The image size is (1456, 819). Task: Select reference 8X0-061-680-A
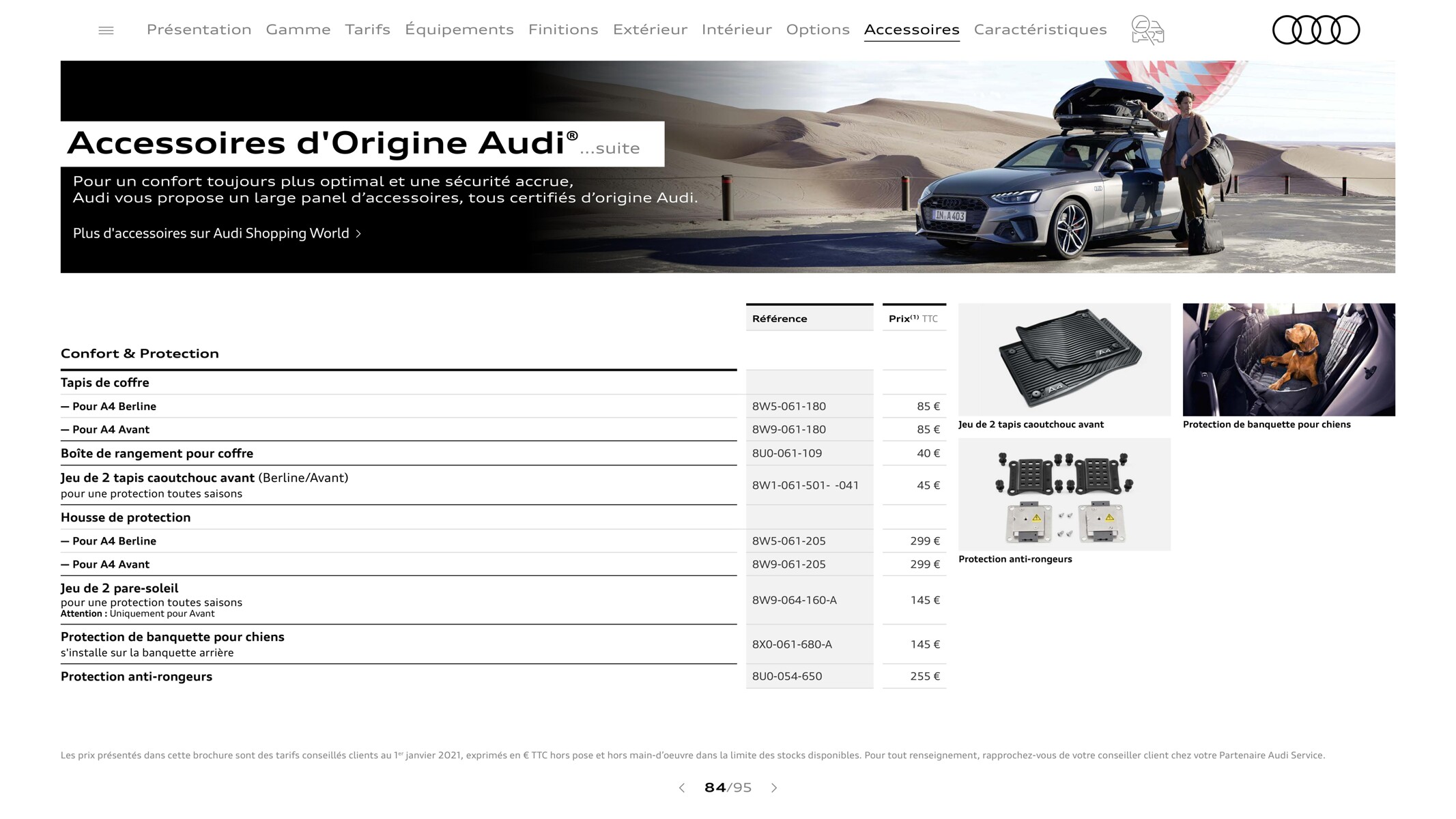click(x=792, y=644)
